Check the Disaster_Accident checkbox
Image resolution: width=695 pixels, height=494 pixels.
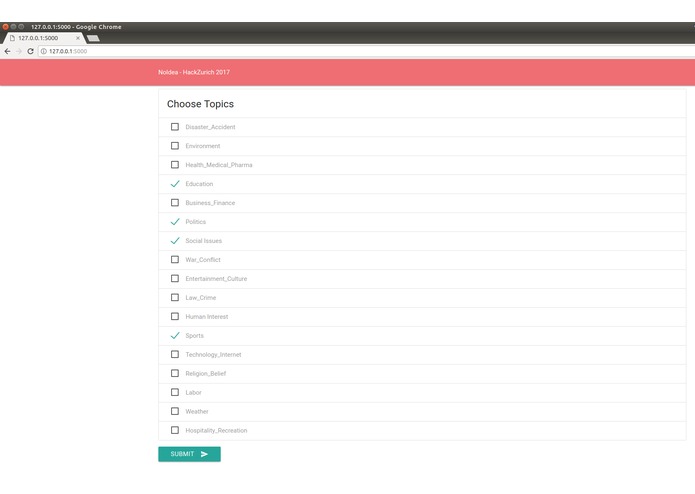[x=175, y=127]
